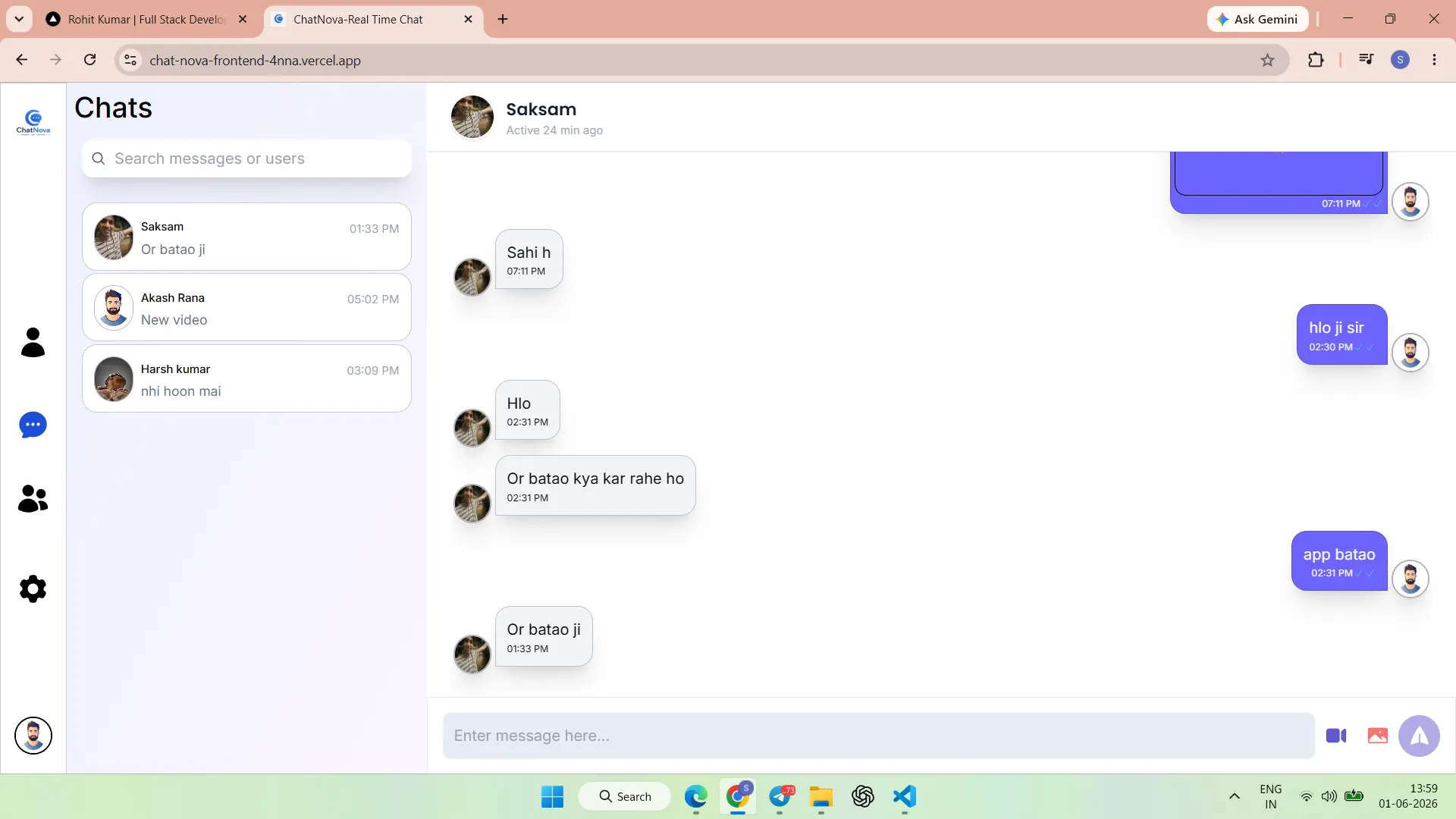
Task: Click the ENG IN language indicator
Action: point(1271,796)
